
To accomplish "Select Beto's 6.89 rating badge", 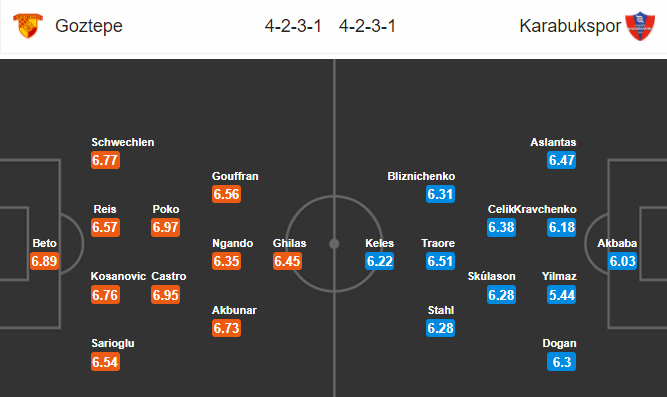I will (44, 261).
